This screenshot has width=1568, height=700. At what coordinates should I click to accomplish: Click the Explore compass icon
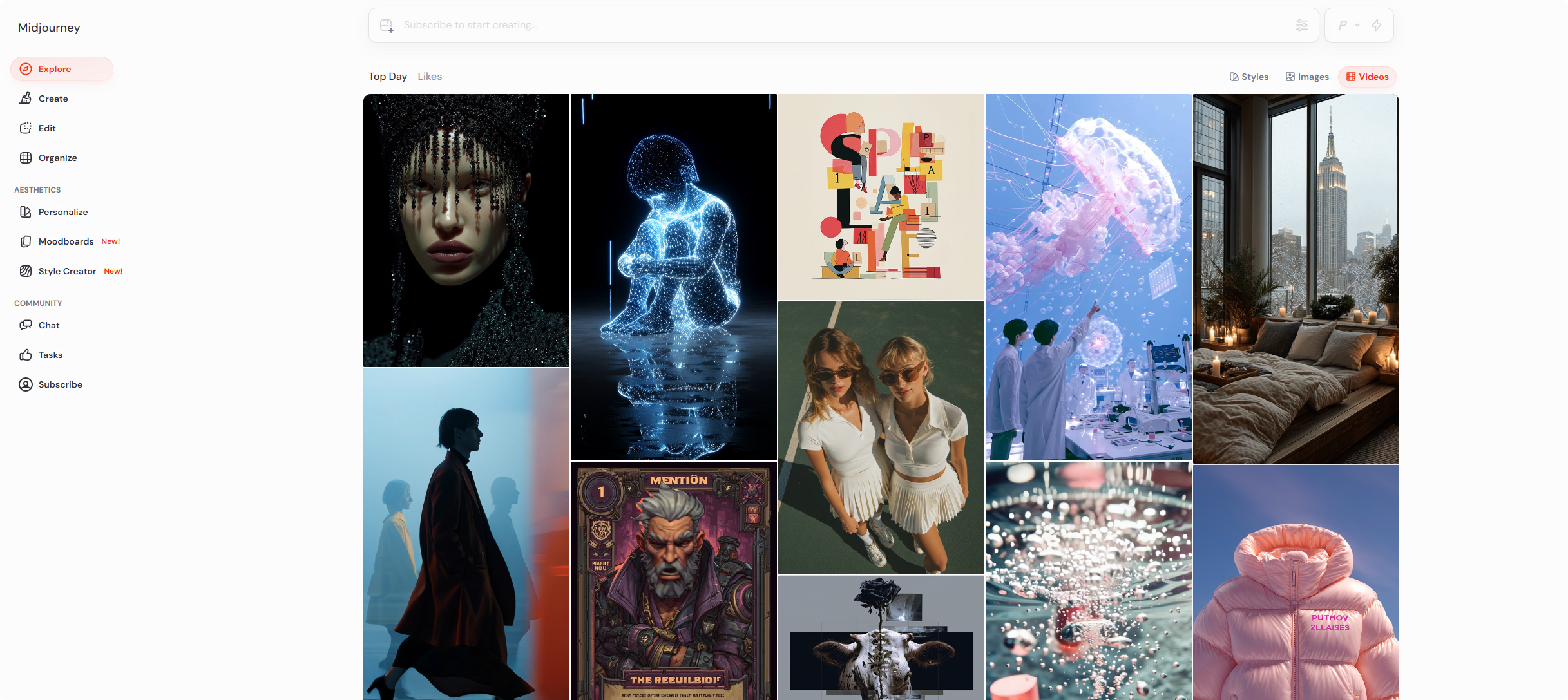(x=26, y=69)
